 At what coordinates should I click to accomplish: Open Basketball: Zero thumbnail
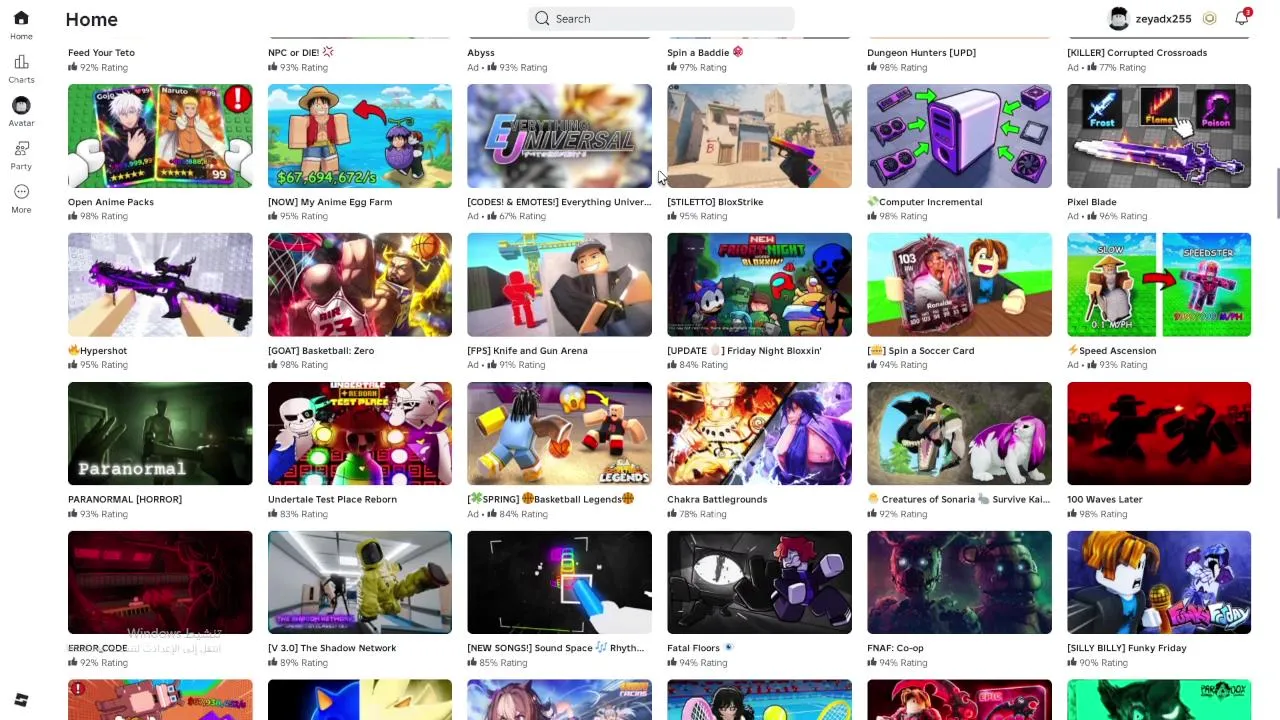pos(360,285)
